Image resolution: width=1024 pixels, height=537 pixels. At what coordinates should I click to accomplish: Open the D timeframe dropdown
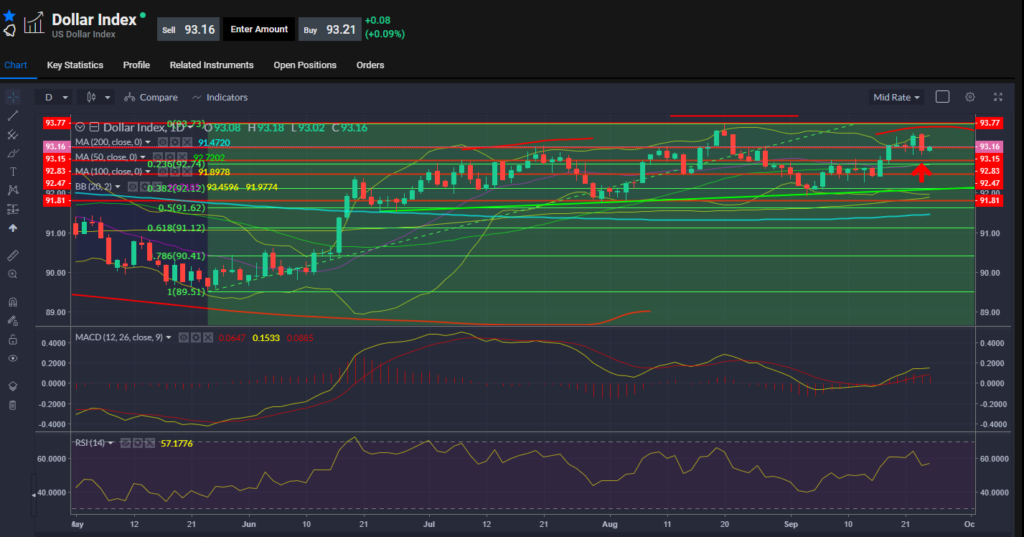pyautogui.click(x=56, y=97)
